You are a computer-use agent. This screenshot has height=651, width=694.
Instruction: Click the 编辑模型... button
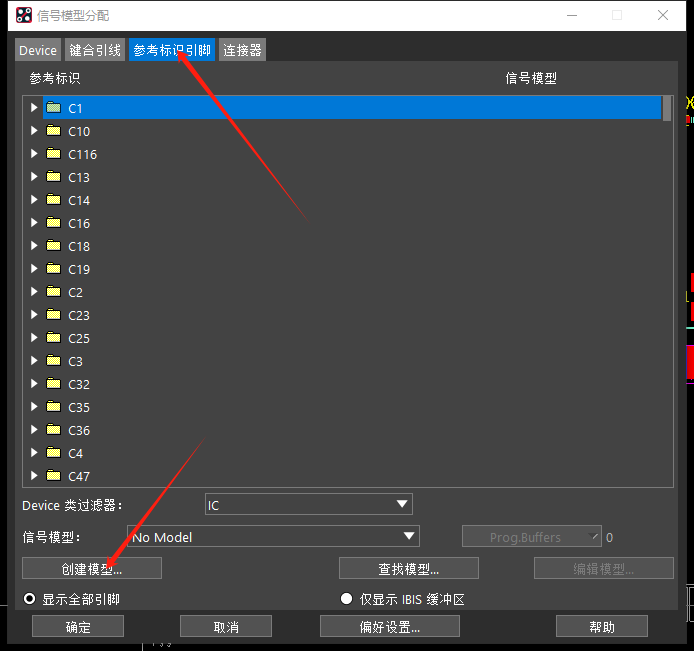pyautogui.click(x=604, y=568)
